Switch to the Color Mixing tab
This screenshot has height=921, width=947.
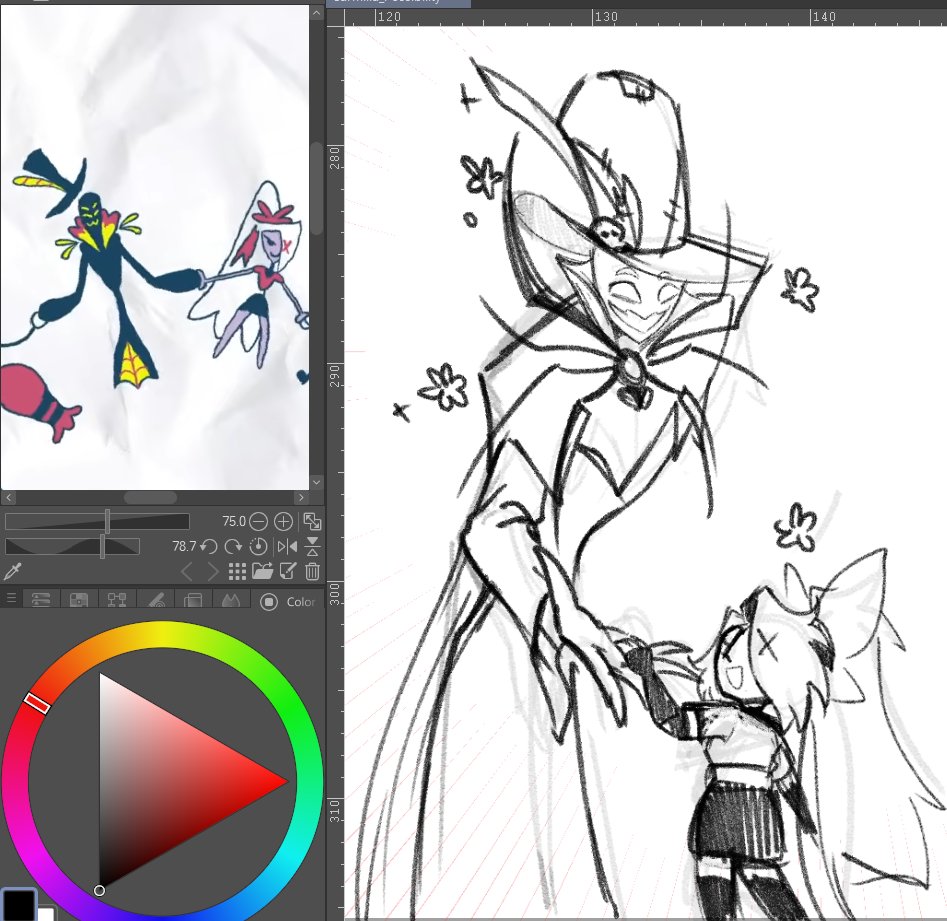click(231, 599)
